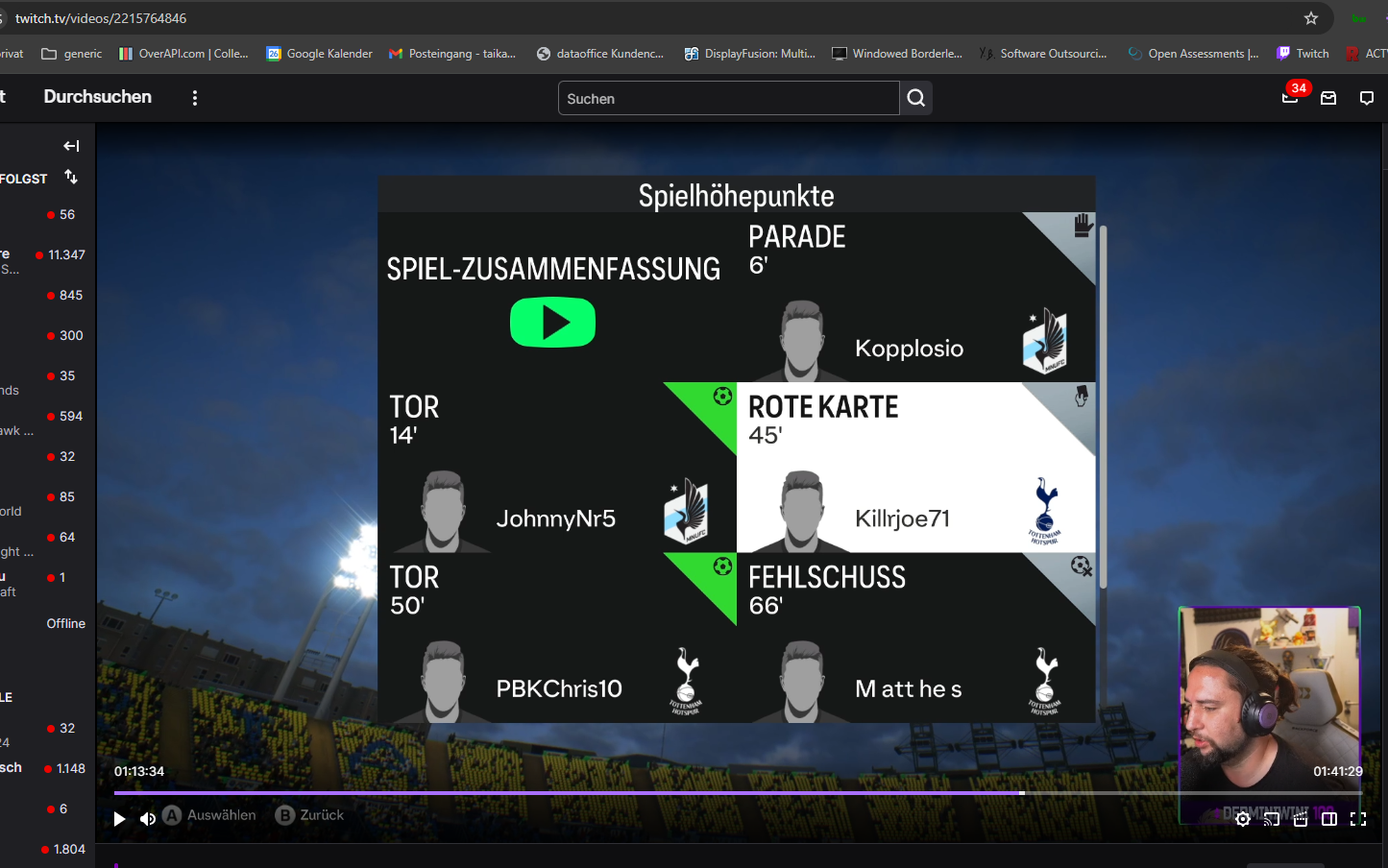Open the Software Outsourci... bookmark
The image size is (1388, 868).
pyautogui.click(x=1043, y=54)
